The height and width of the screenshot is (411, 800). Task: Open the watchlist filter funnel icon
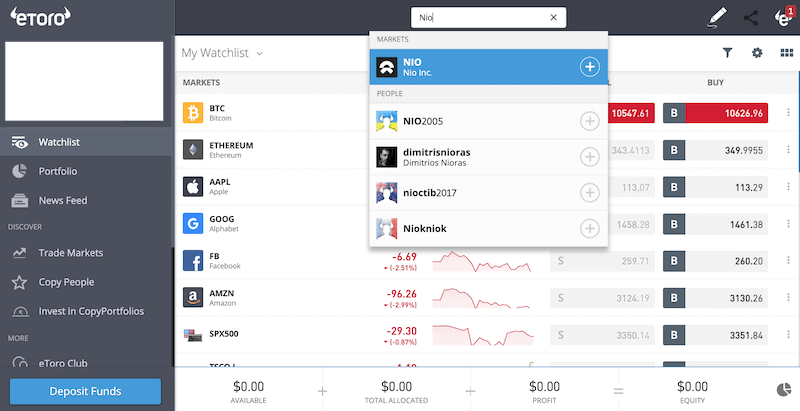tap(728, 53)
